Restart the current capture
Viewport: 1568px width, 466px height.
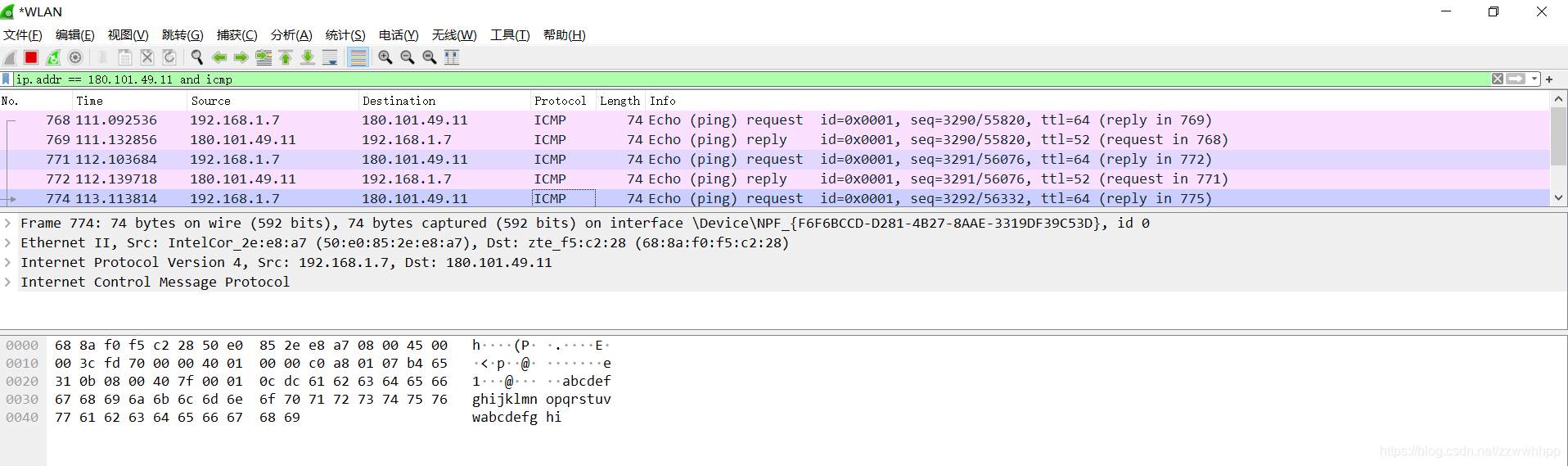coord(53,57)
